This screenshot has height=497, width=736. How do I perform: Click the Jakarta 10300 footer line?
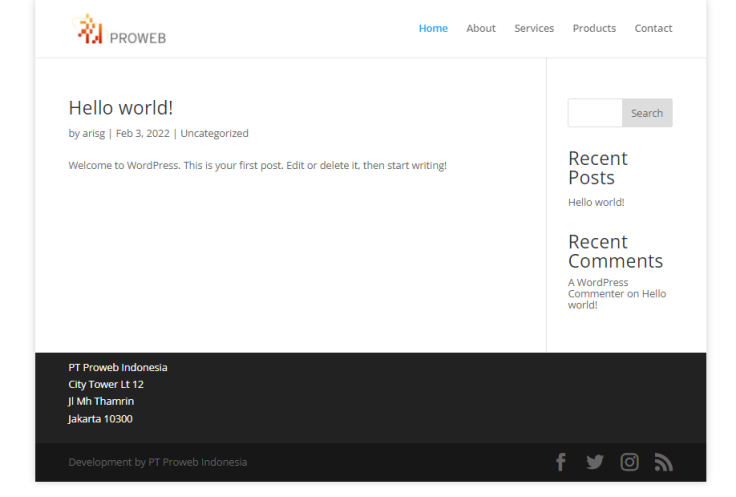[100, 419]
